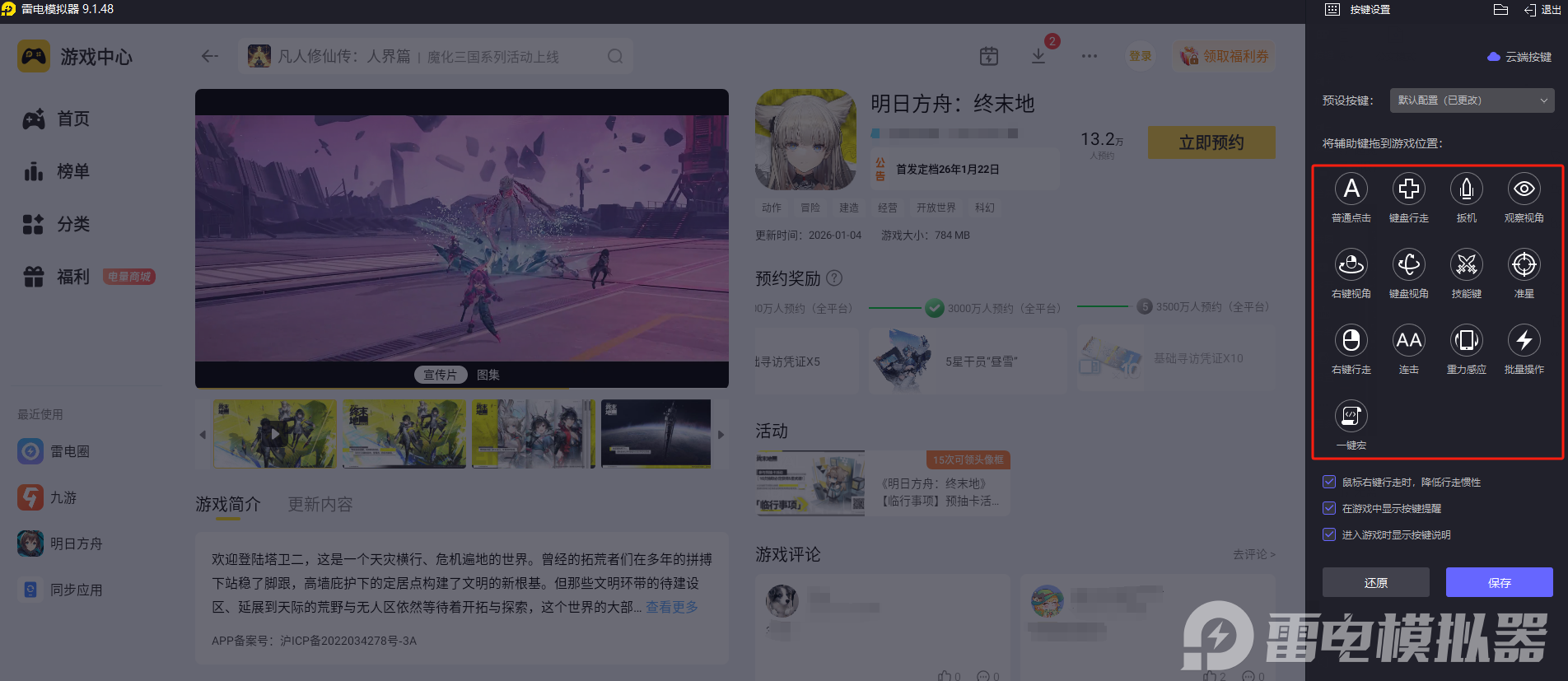Click the back arrow in the game center
This screenshot has width=1568, height=681.
210,56
